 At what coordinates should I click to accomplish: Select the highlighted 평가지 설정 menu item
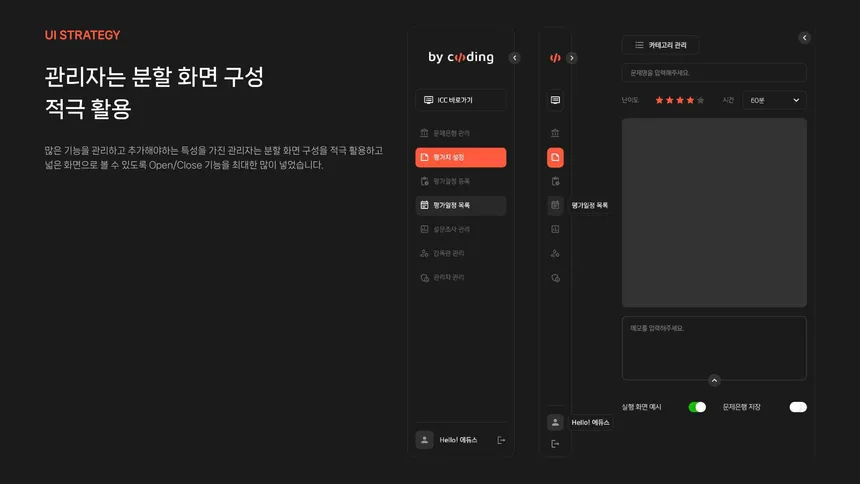point(461,157)
